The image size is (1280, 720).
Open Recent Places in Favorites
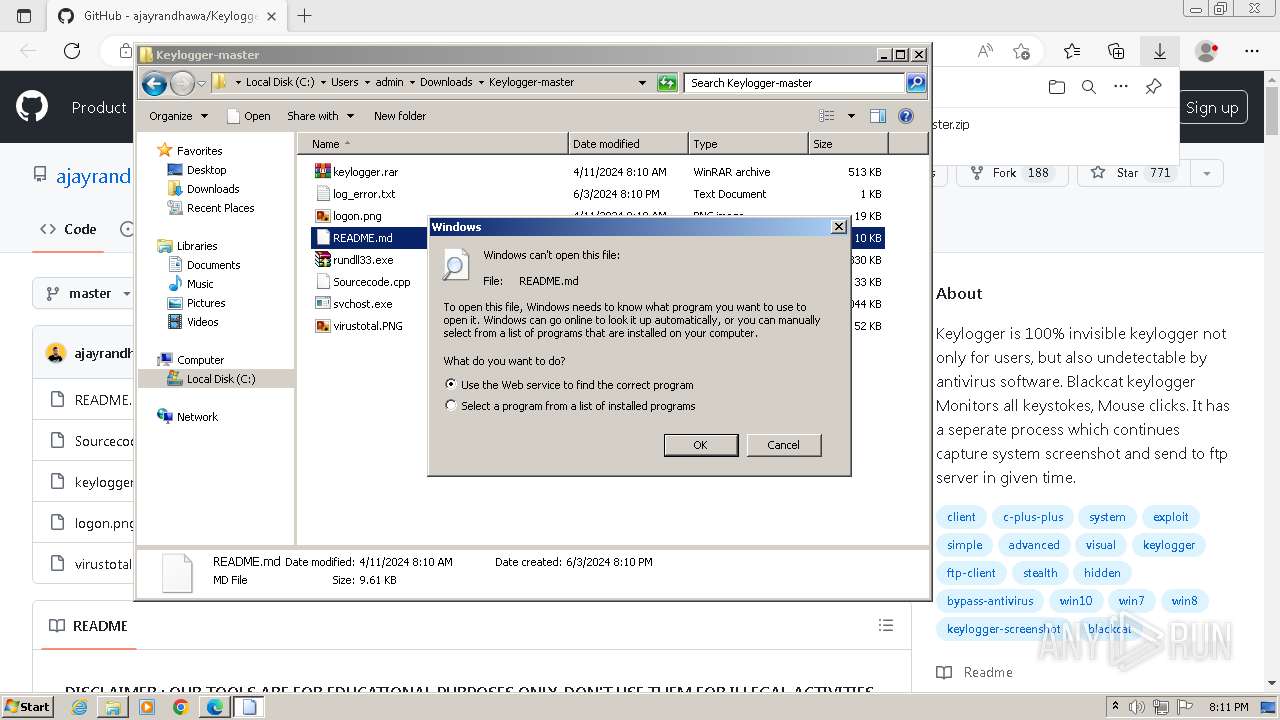(x=220, y=208)
